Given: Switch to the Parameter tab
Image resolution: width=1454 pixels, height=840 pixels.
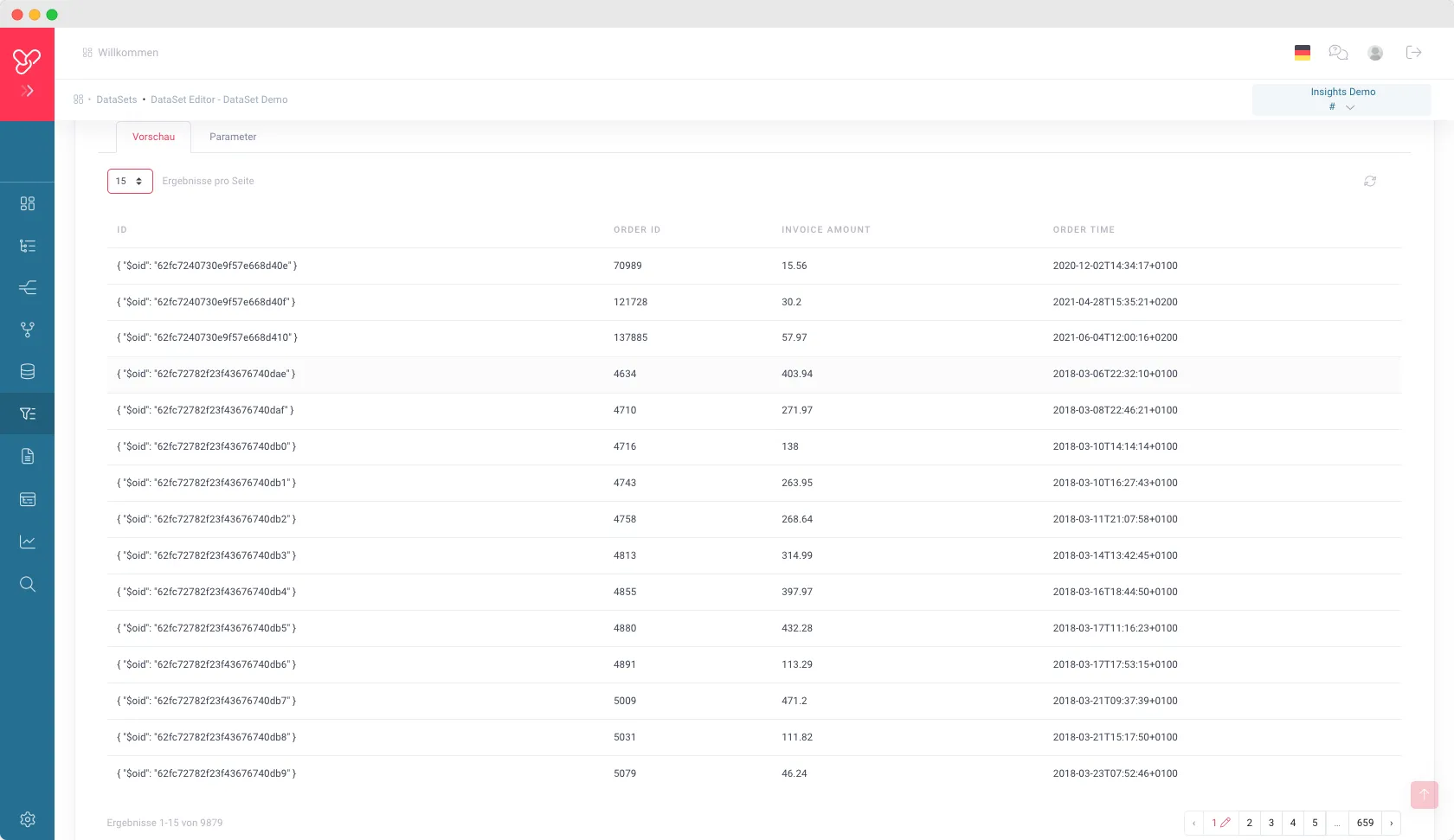Looking at the screenshot, I should click(x=233, y=137).
